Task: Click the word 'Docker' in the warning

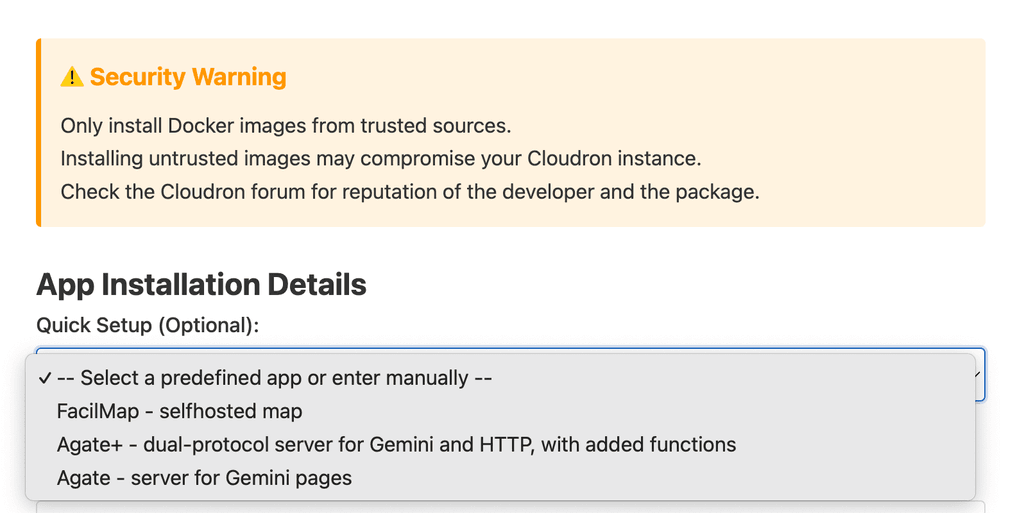Action: (201, 125)
